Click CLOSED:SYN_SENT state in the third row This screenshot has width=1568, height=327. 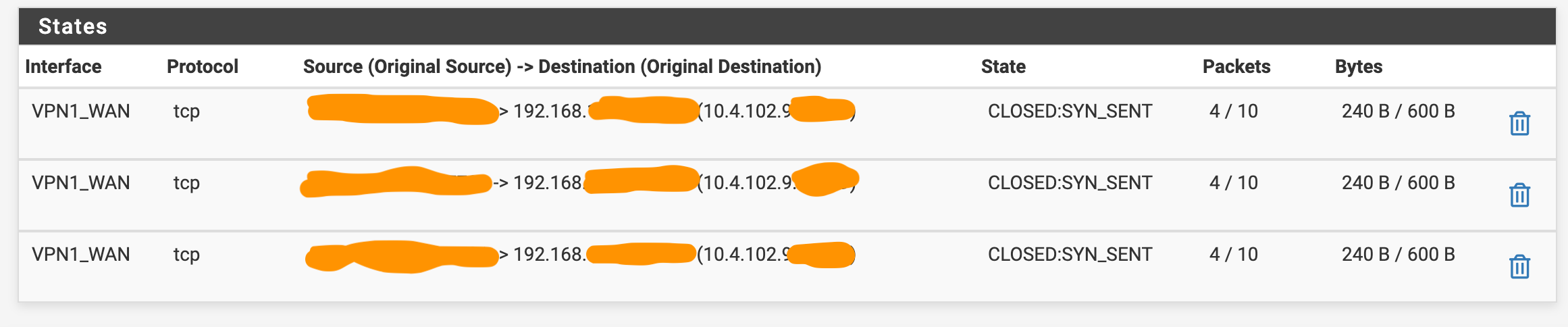click(1070, 254)
